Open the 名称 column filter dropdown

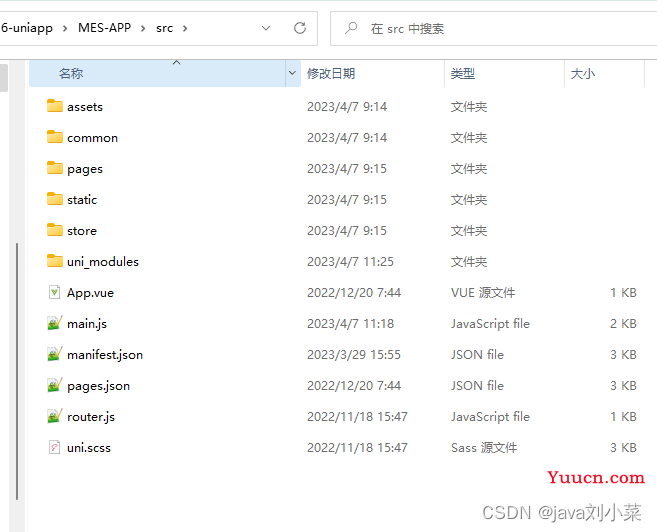(292, 73)
